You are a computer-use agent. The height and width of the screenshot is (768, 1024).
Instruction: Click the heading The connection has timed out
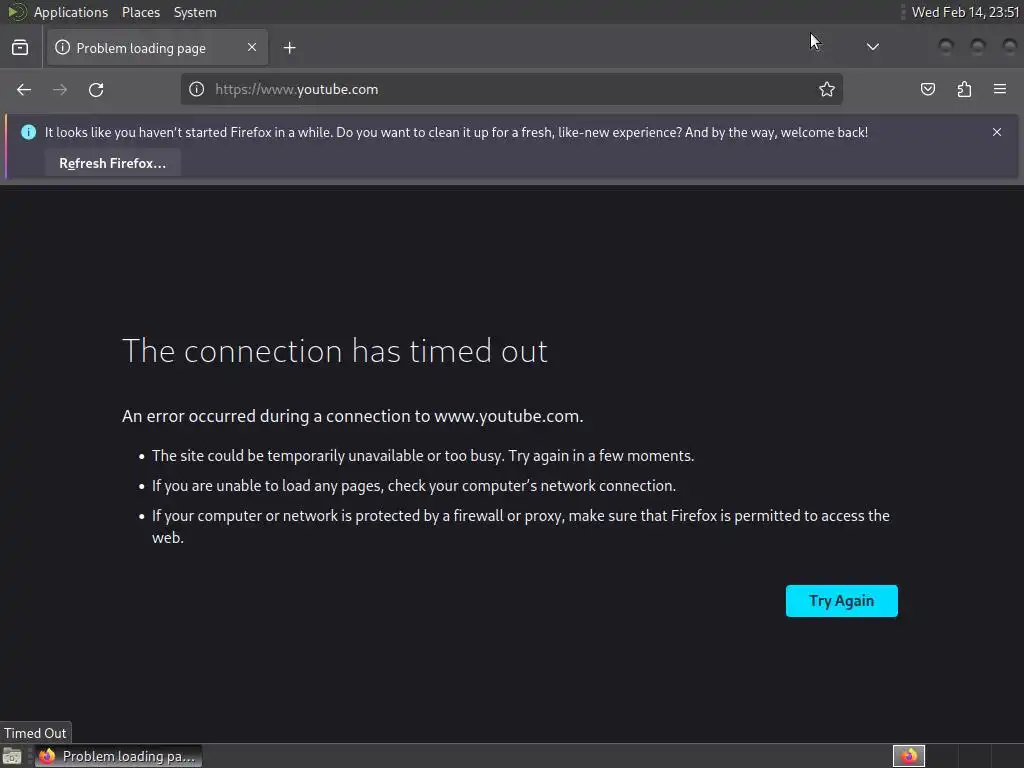[x=335, y=351]
